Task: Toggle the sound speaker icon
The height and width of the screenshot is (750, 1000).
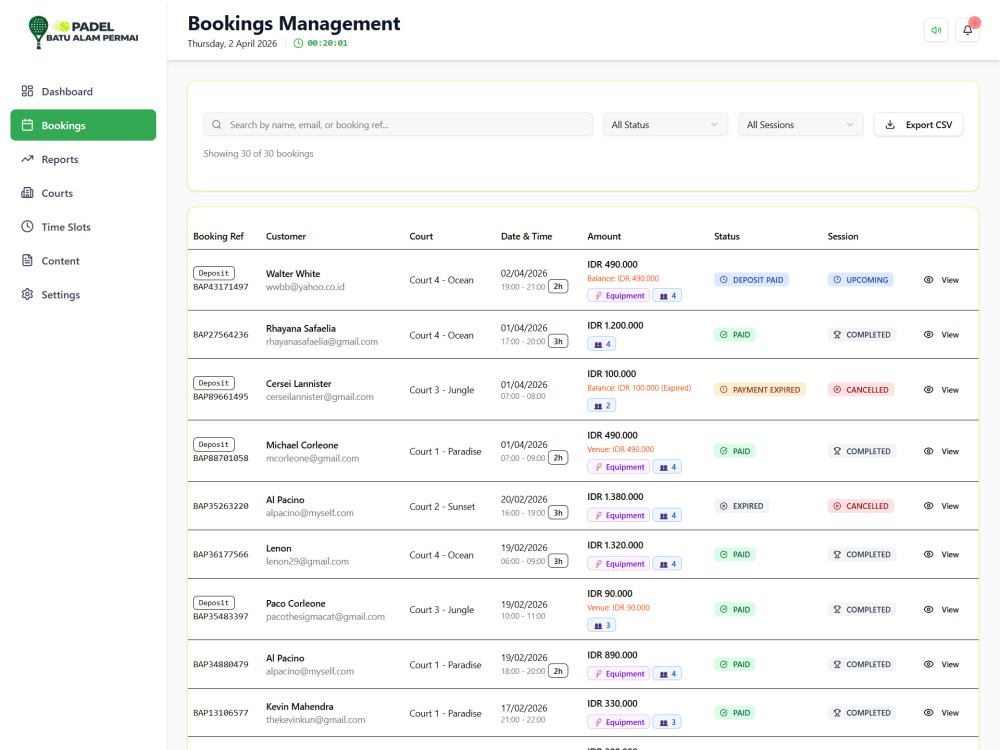Action: click(936, 30)
